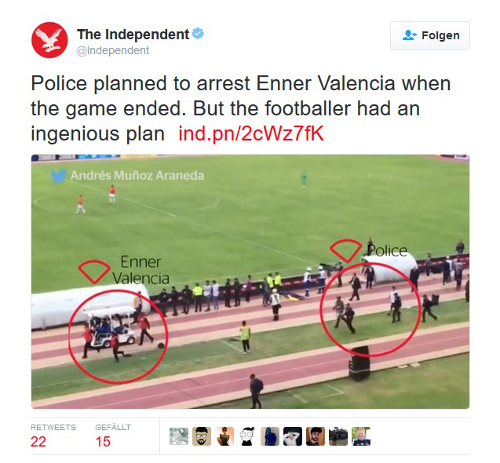The height and width of the screenshot is (463, 500).
Task: Click the dark crowd photo avatar
Action: click(x=338, y=436)
